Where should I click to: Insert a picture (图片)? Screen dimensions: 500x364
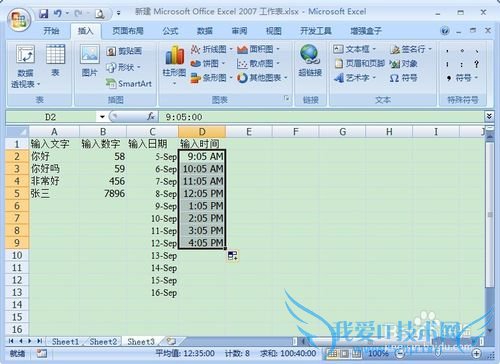pos(89,61)
